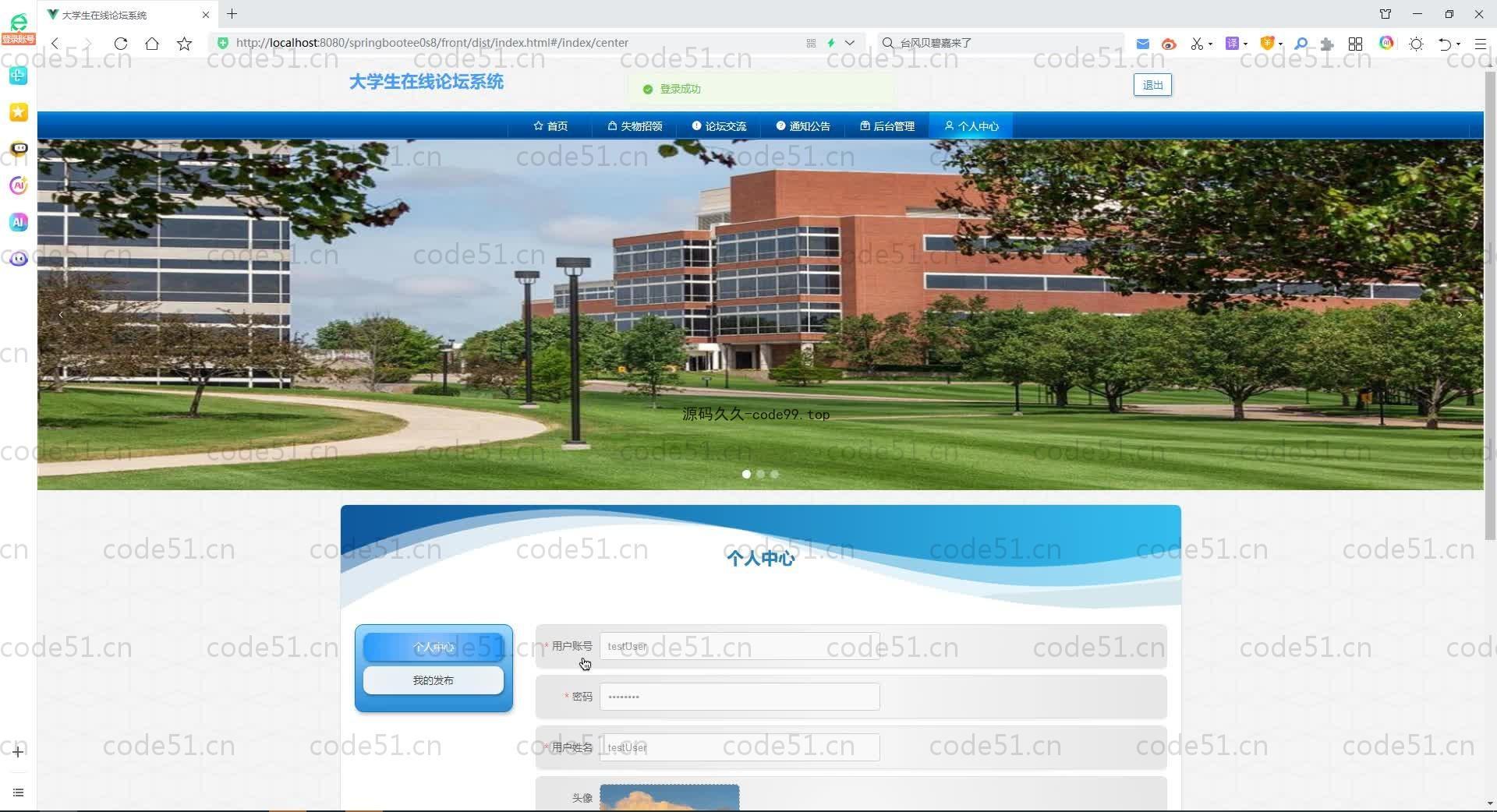Reload the page with the refresh icon

(x=121, y=44)
